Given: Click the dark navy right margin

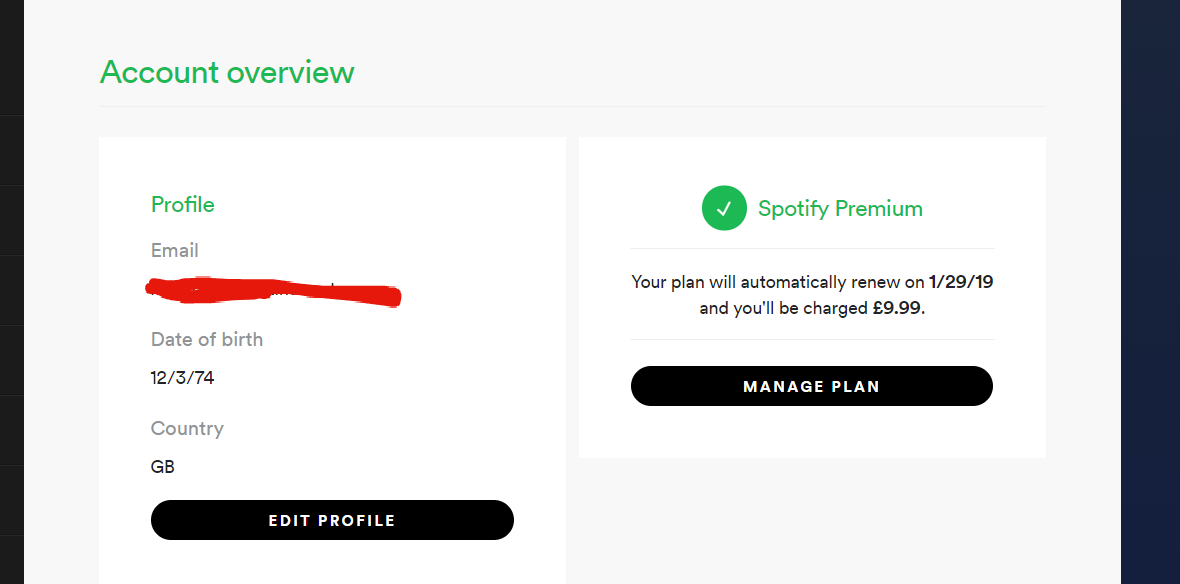Looking at the screenshot, I should tap(1150, 292).
